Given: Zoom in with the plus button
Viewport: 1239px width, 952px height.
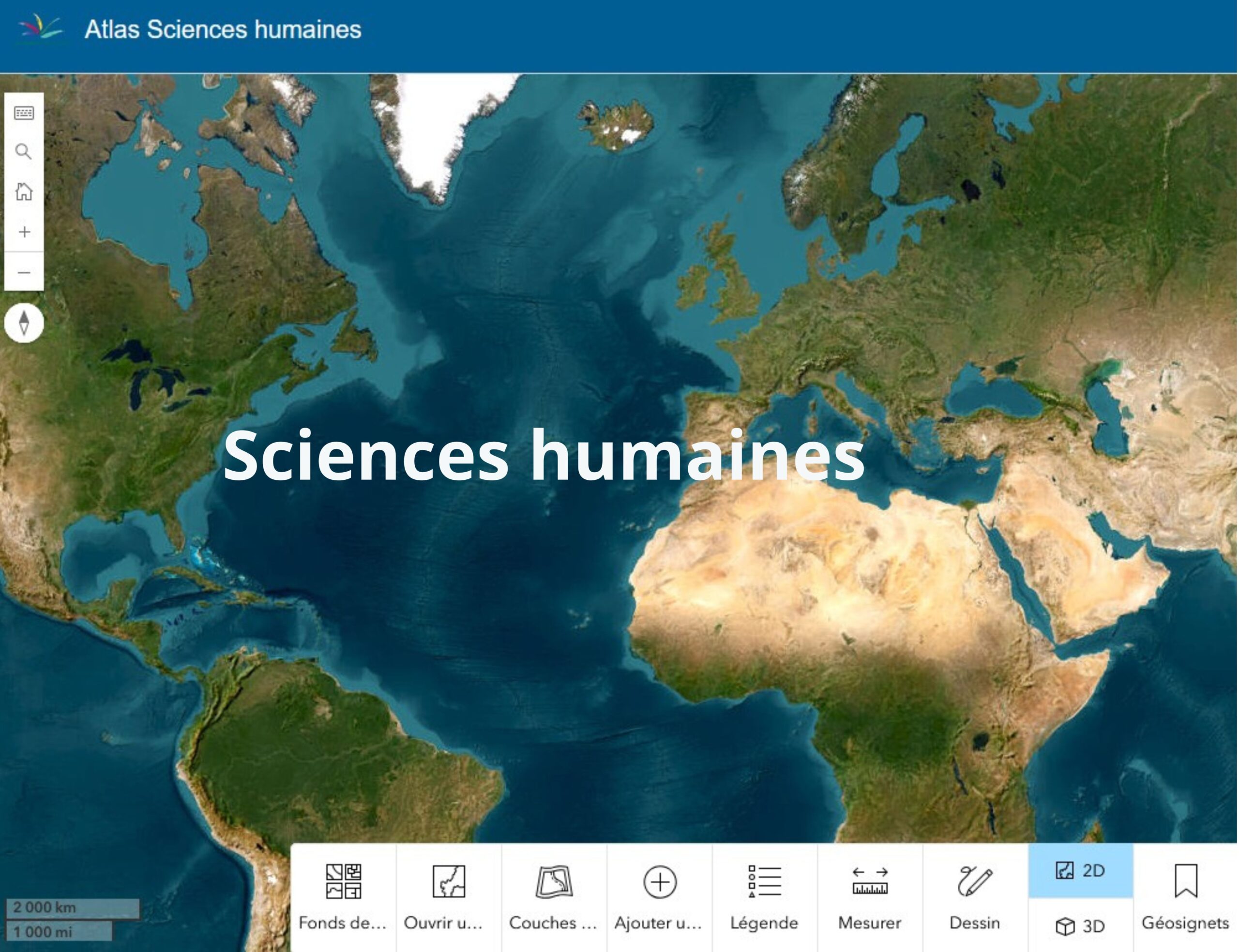Looking at the screenshot, I should click(x=24, y=232).
